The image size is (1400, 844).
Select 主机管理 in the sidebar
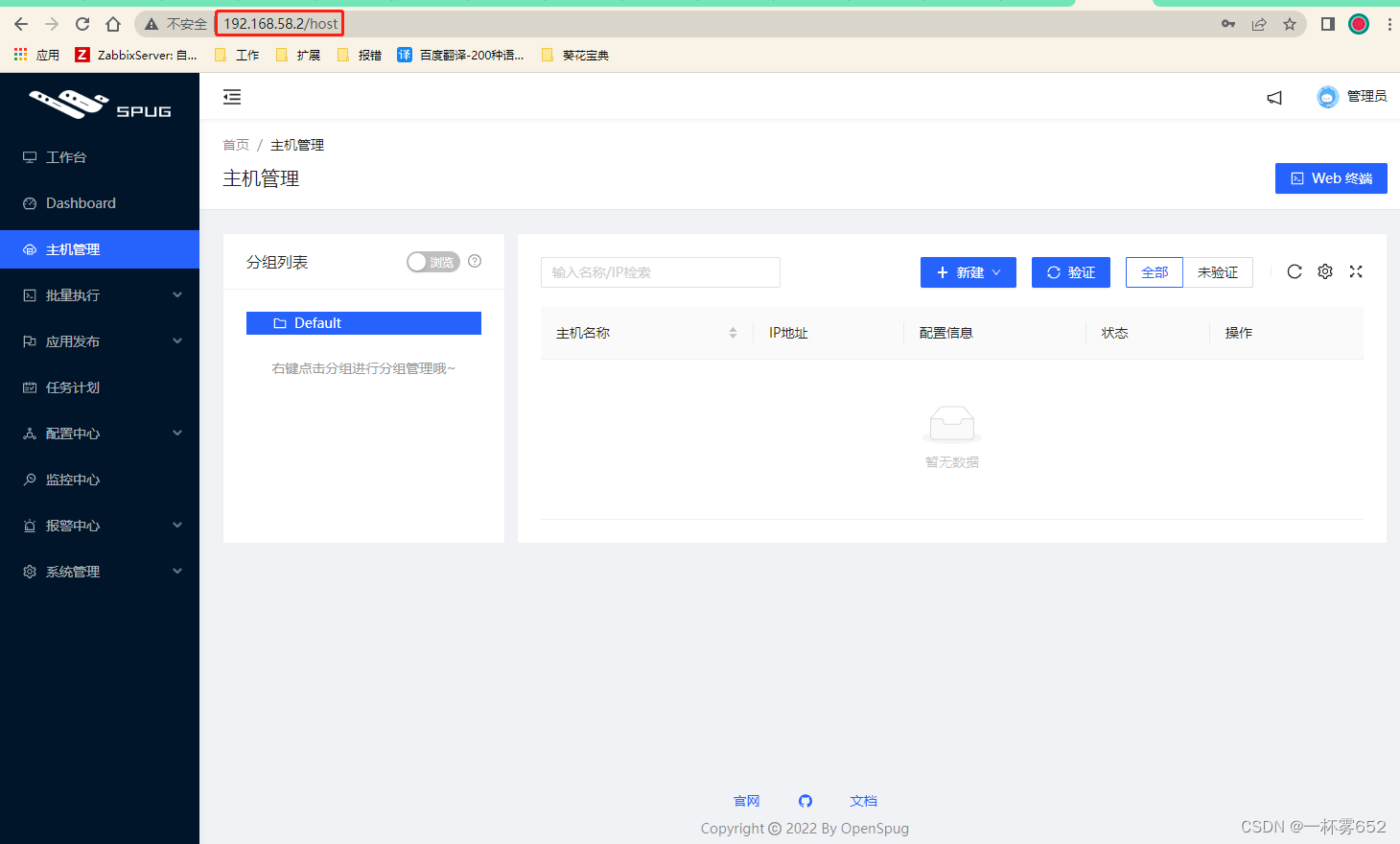click(100, 249)
